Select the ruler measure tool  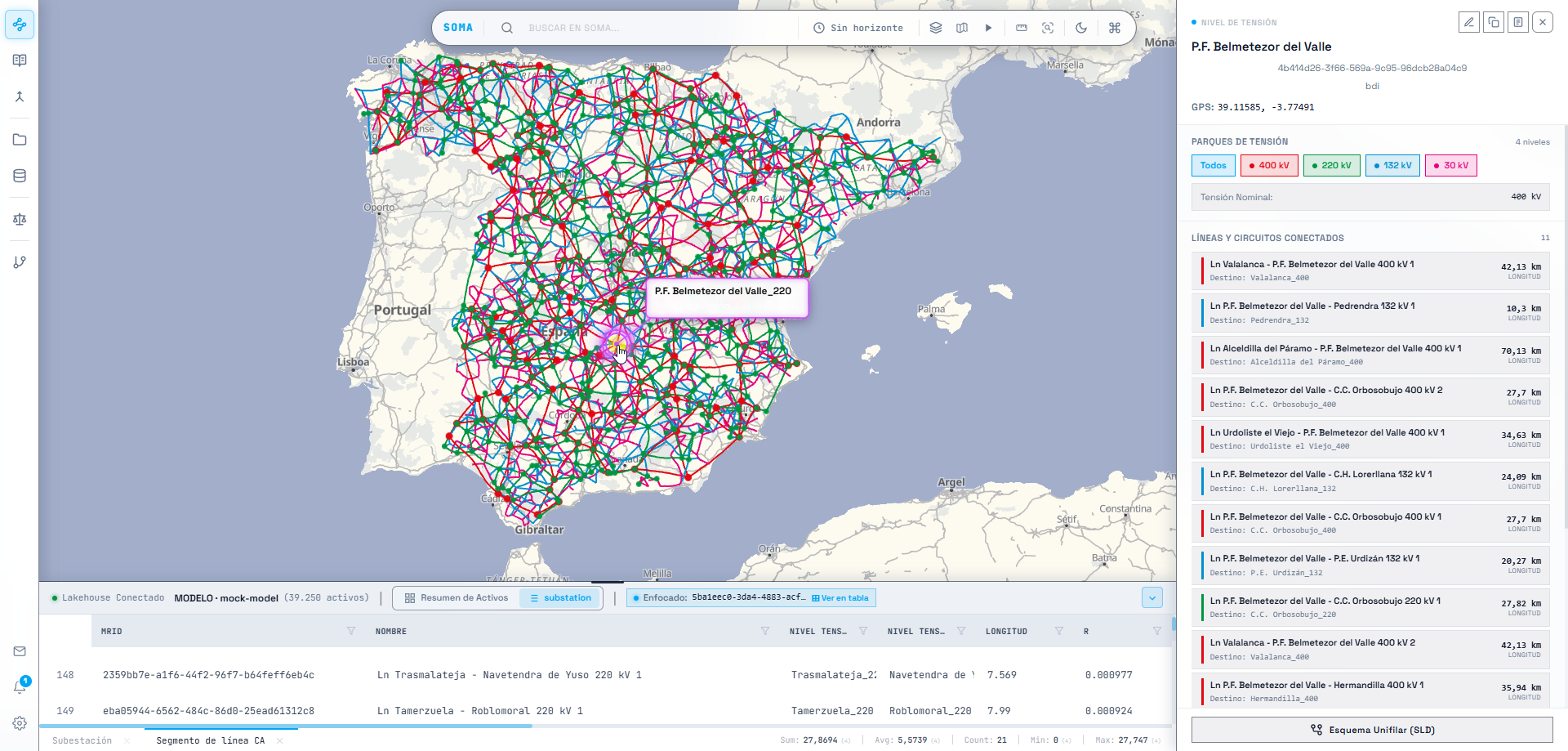pos(1022,28)
